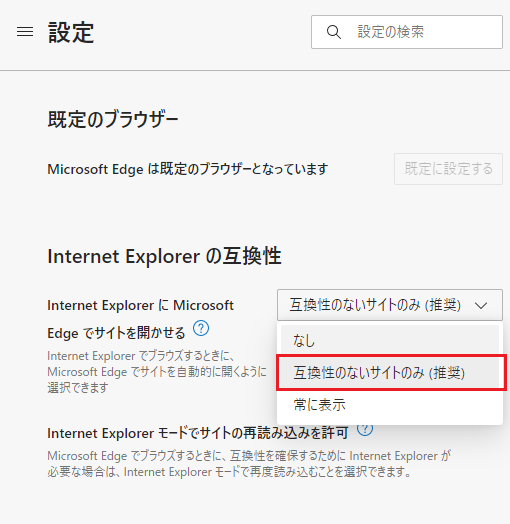Open the hamburger navigation menu

25,32
